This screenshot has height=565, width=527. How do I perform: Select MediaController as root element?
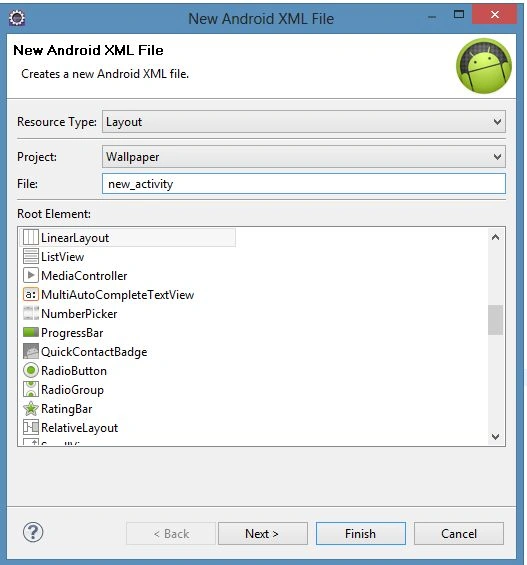point(84,276)
